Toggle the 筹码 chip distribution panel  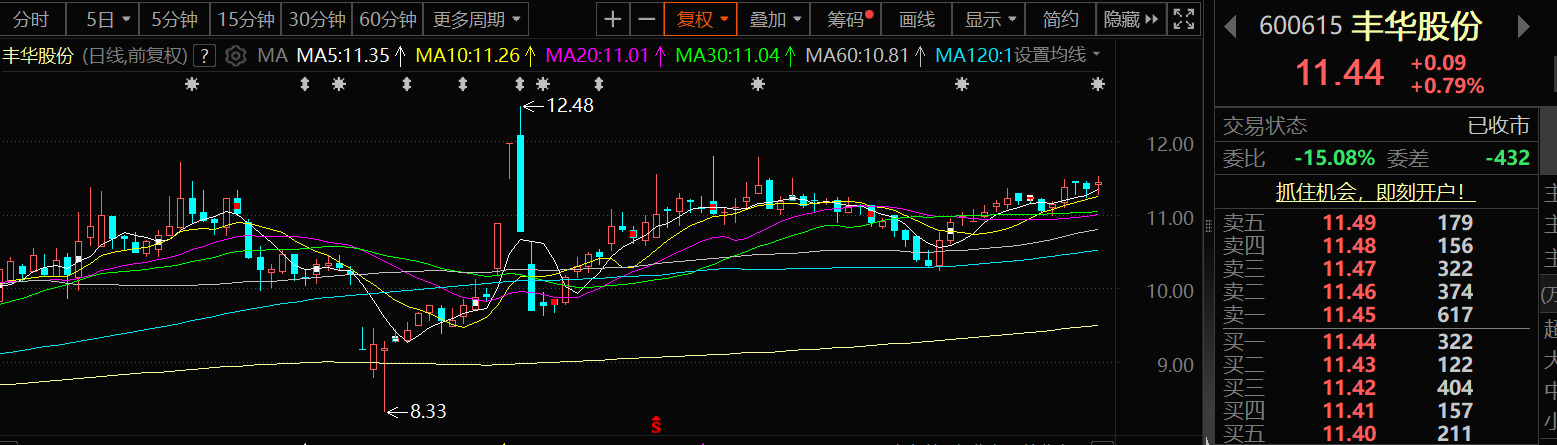tap(850, 19)
